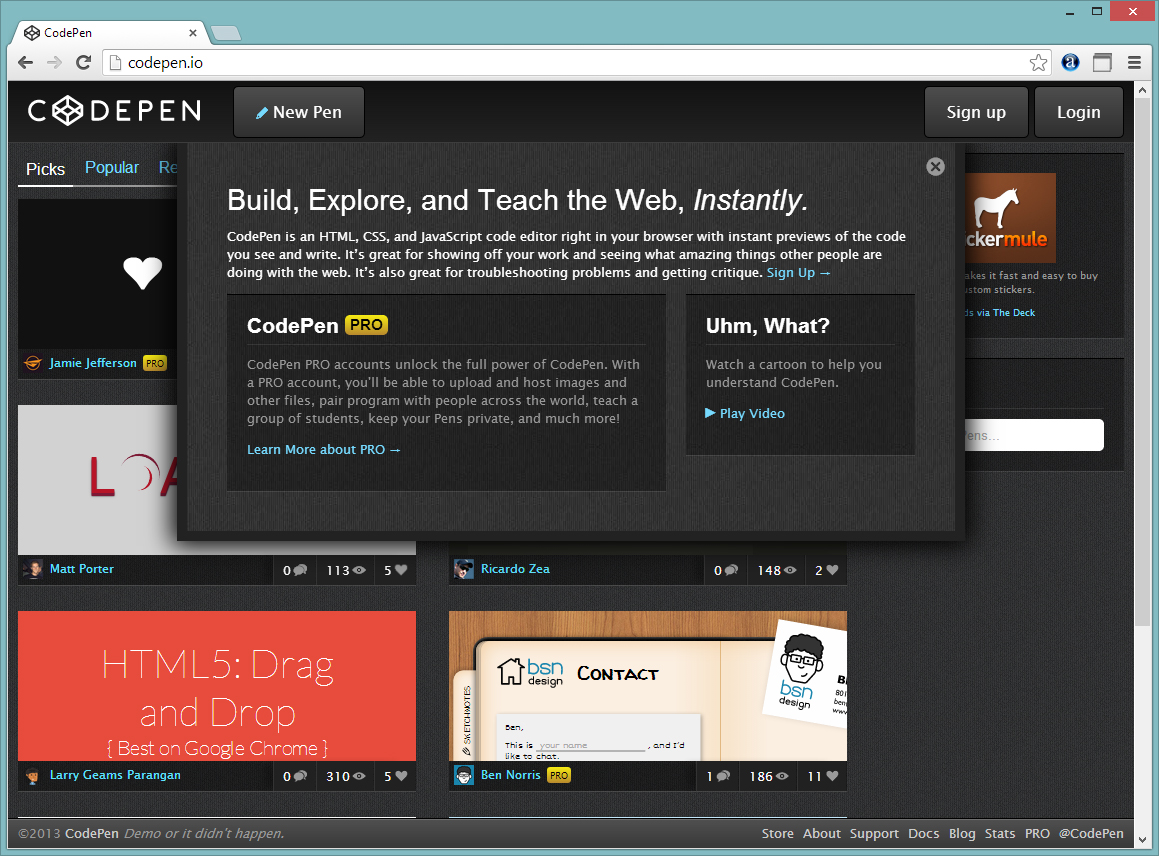Open Larry Geams Parangan's profile link
The height and width of the screenshot is (856, 1159).
115,775
